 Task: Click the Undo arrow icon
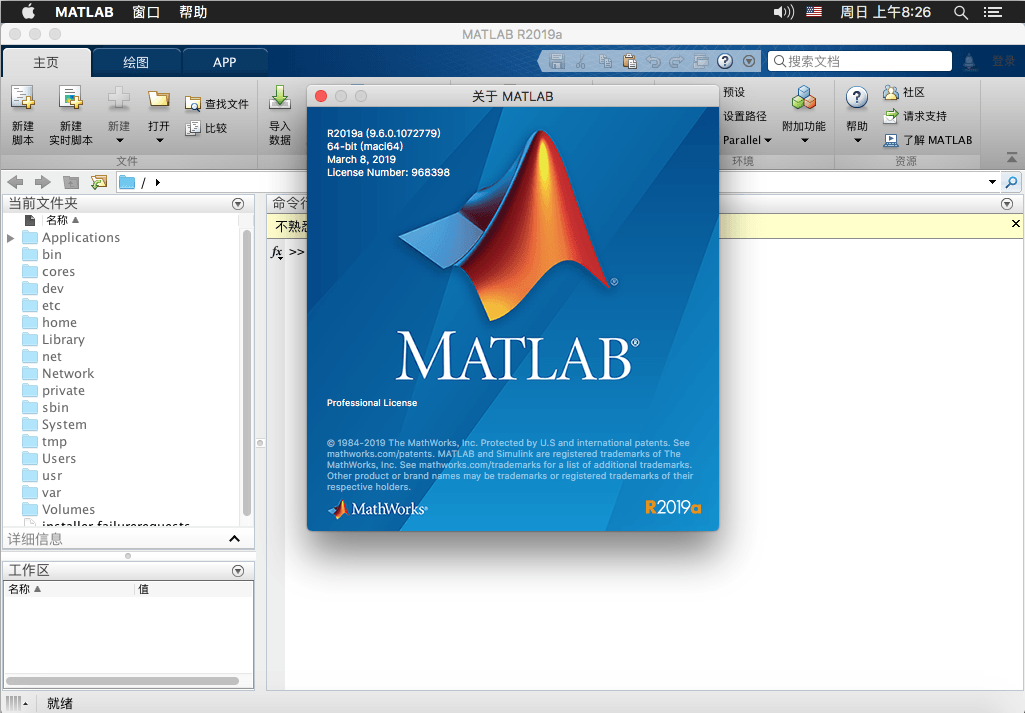pos(653,61)
